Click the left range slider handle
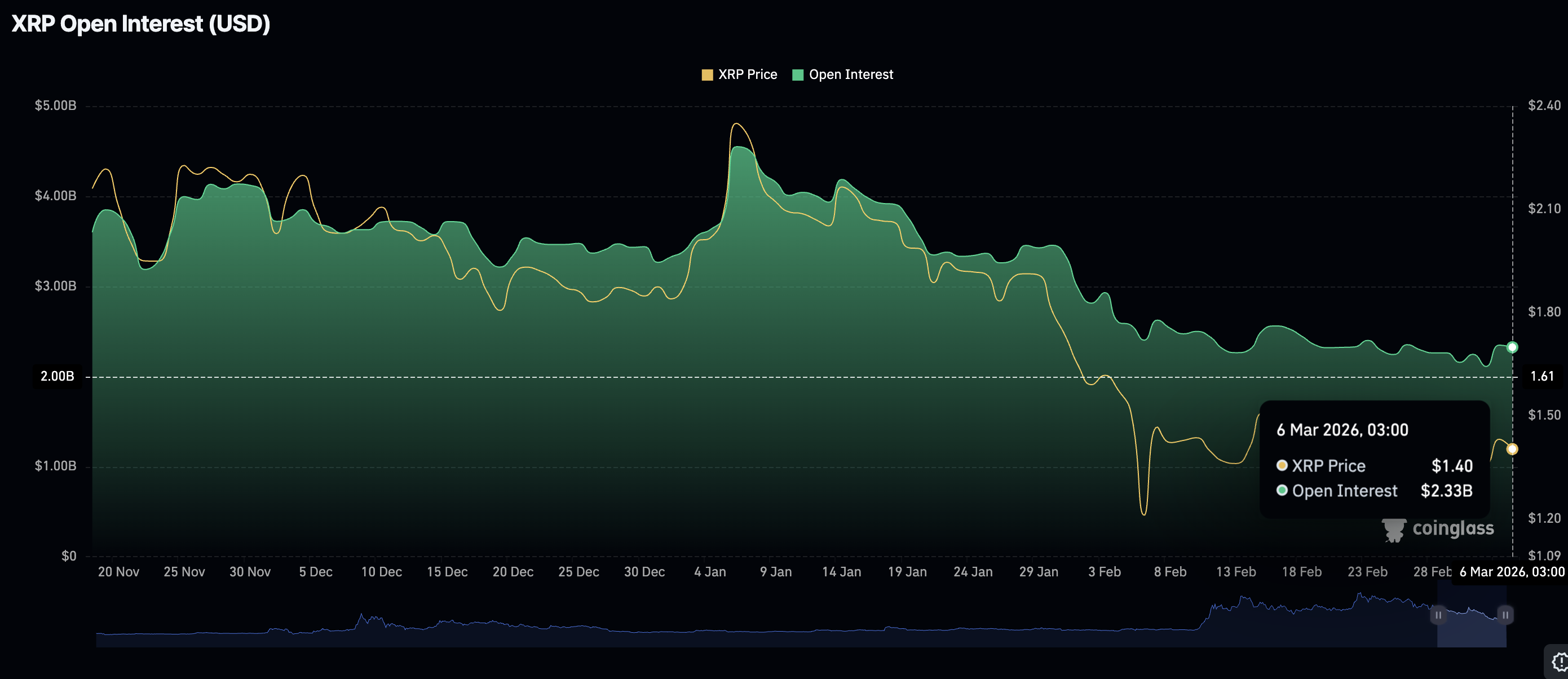The width and height of the screenshot is (1568, 679). 1438,615
